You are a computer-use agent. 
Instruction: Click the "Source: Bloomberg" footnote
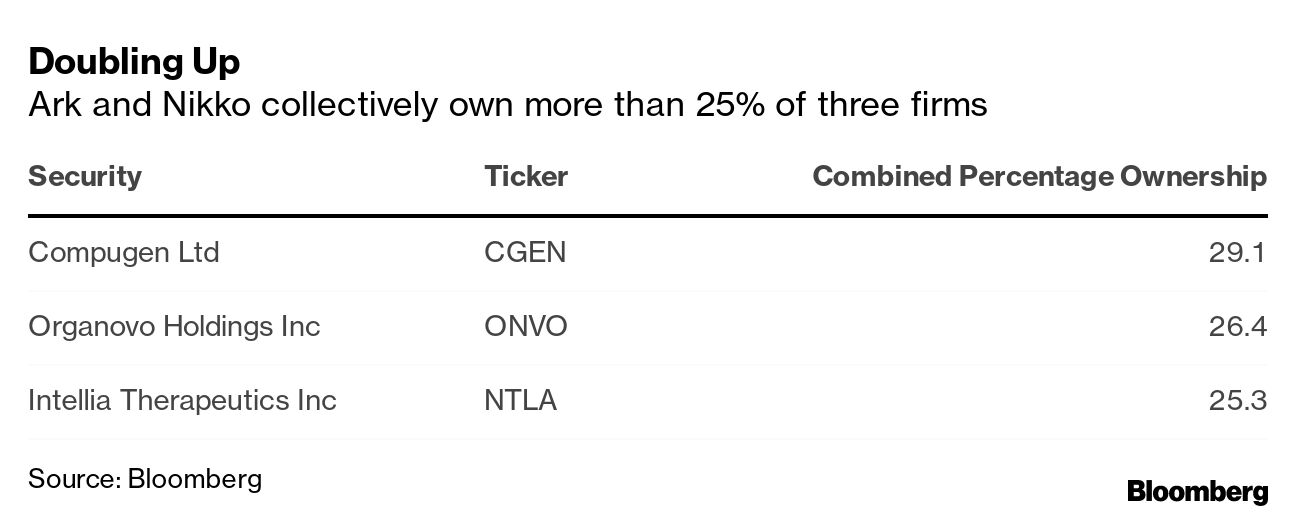point(145,478)
